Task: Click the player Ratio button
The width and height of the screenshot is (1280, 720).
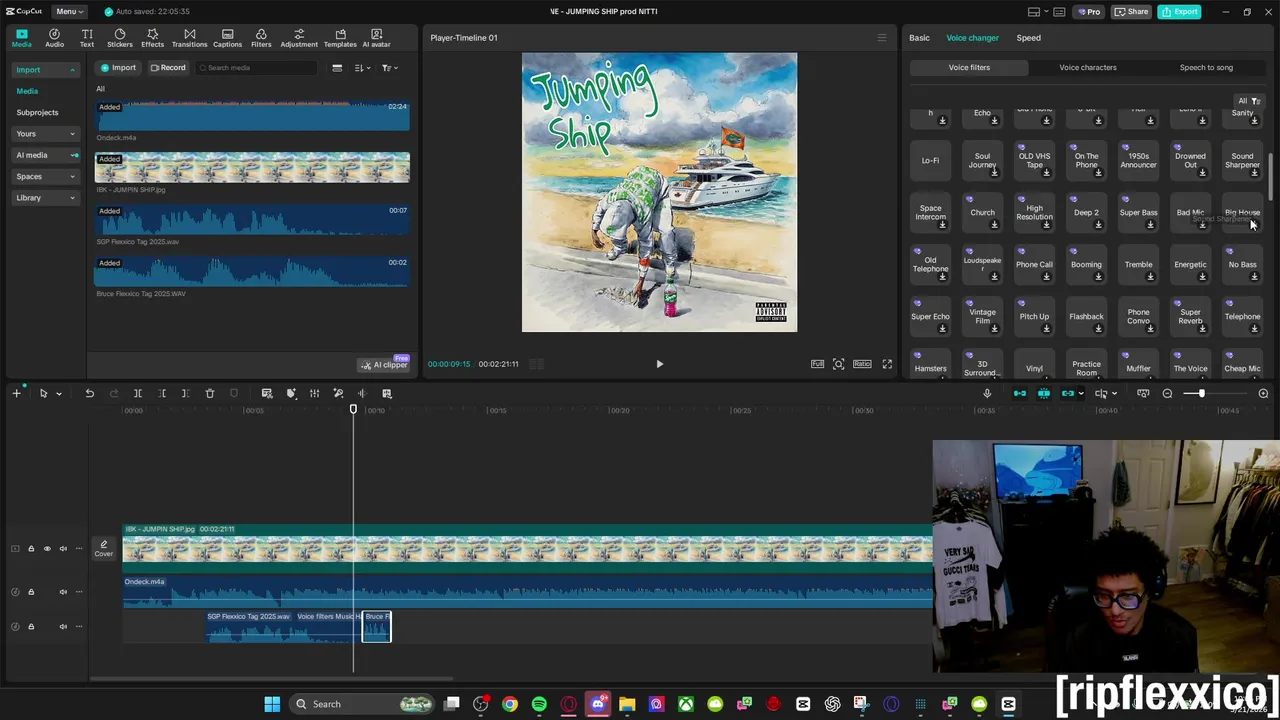Action: (x=862, y=364)
